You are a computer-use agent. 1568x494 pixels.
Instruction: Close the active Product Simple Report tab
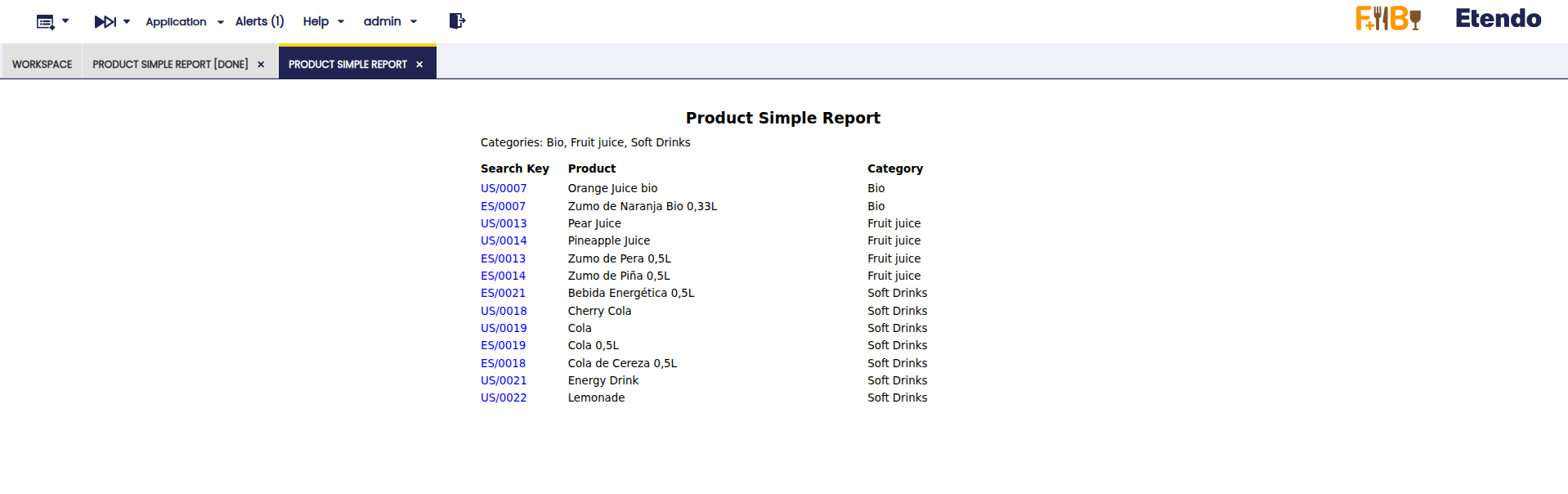(419, 65)
